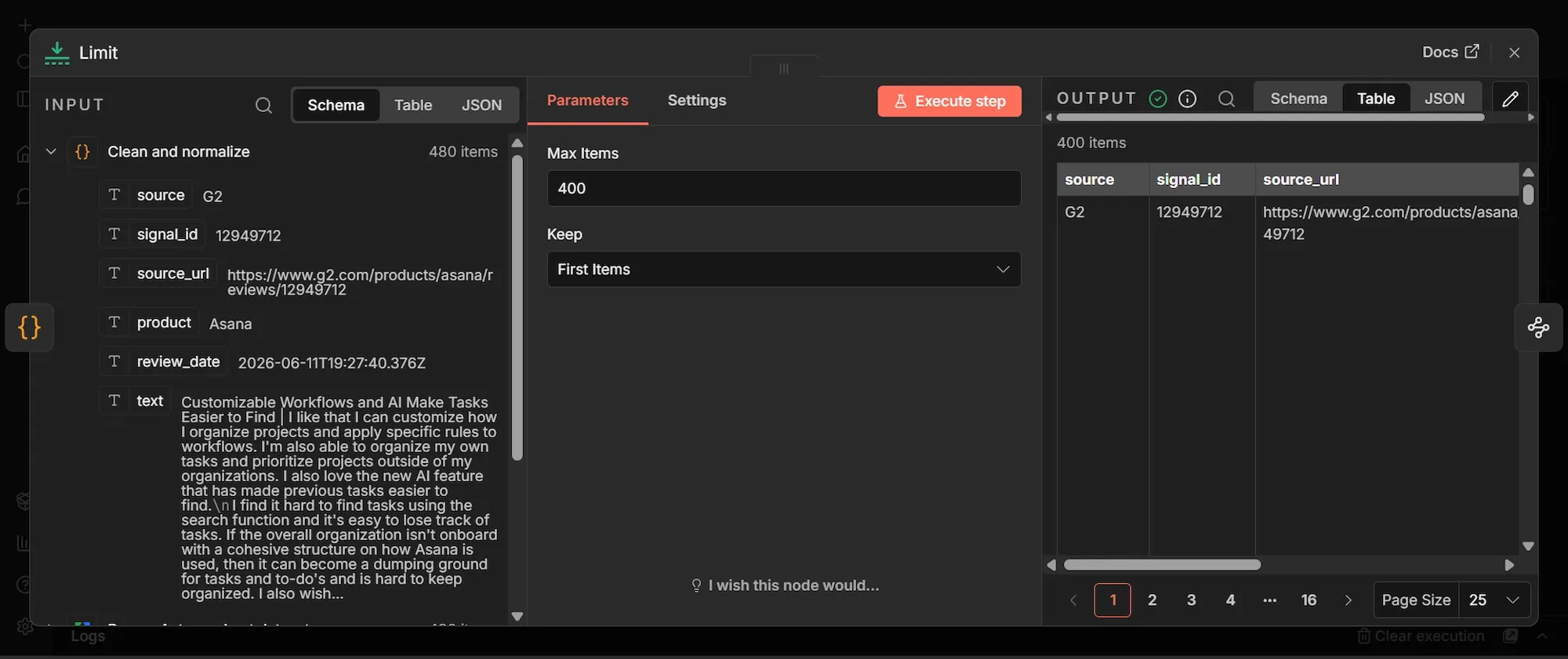Click the drag handle above parameters panel

coord(784,68)
